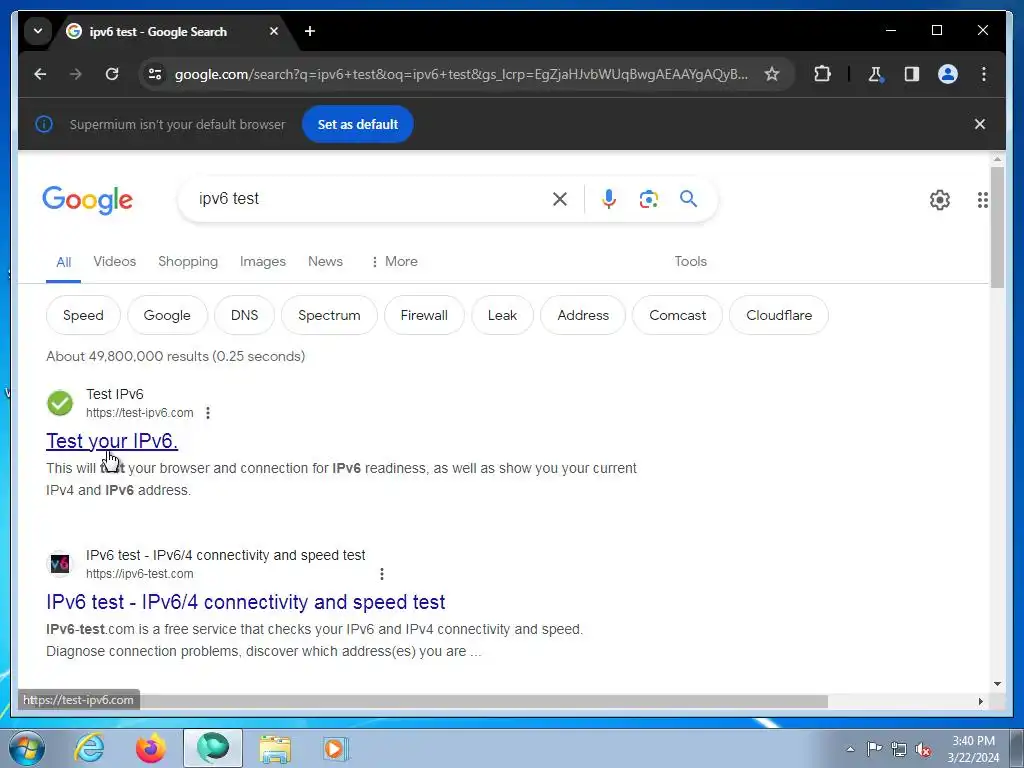The height and width of the screenshot is (768, 1024).
Task: Click the vertical scrollbar thumb
Action: pyautogui.click(x=997, y=227)
